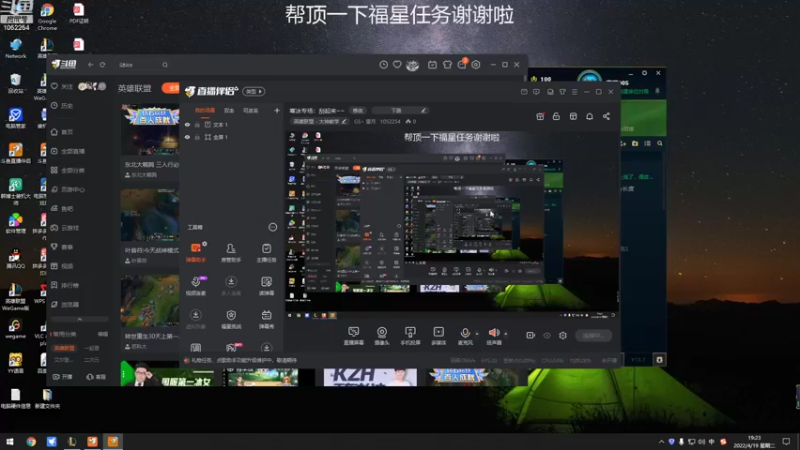Click the refresh arrow in the Douyu client
Image resolution: width=800 pixels, height=450 pixels.
103,65
